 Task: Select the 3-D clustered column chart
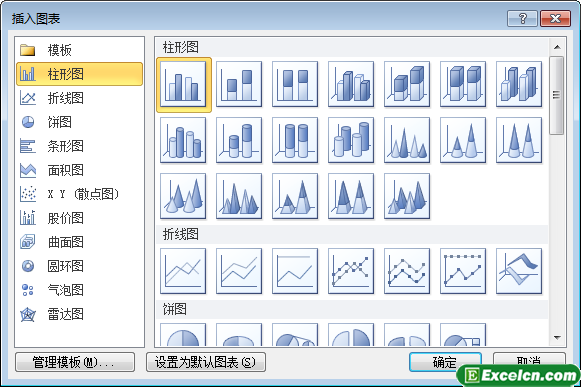click(351, 85)
